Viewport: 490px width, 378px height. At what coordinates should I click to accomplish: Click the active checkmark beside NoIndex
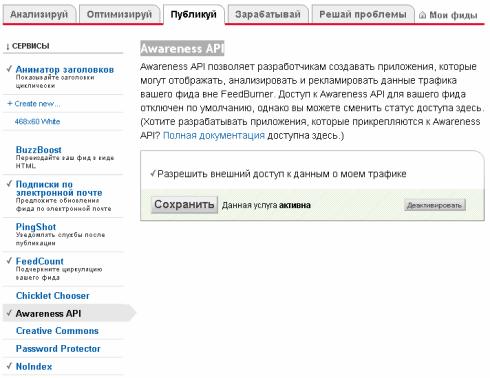click(9, 366)
